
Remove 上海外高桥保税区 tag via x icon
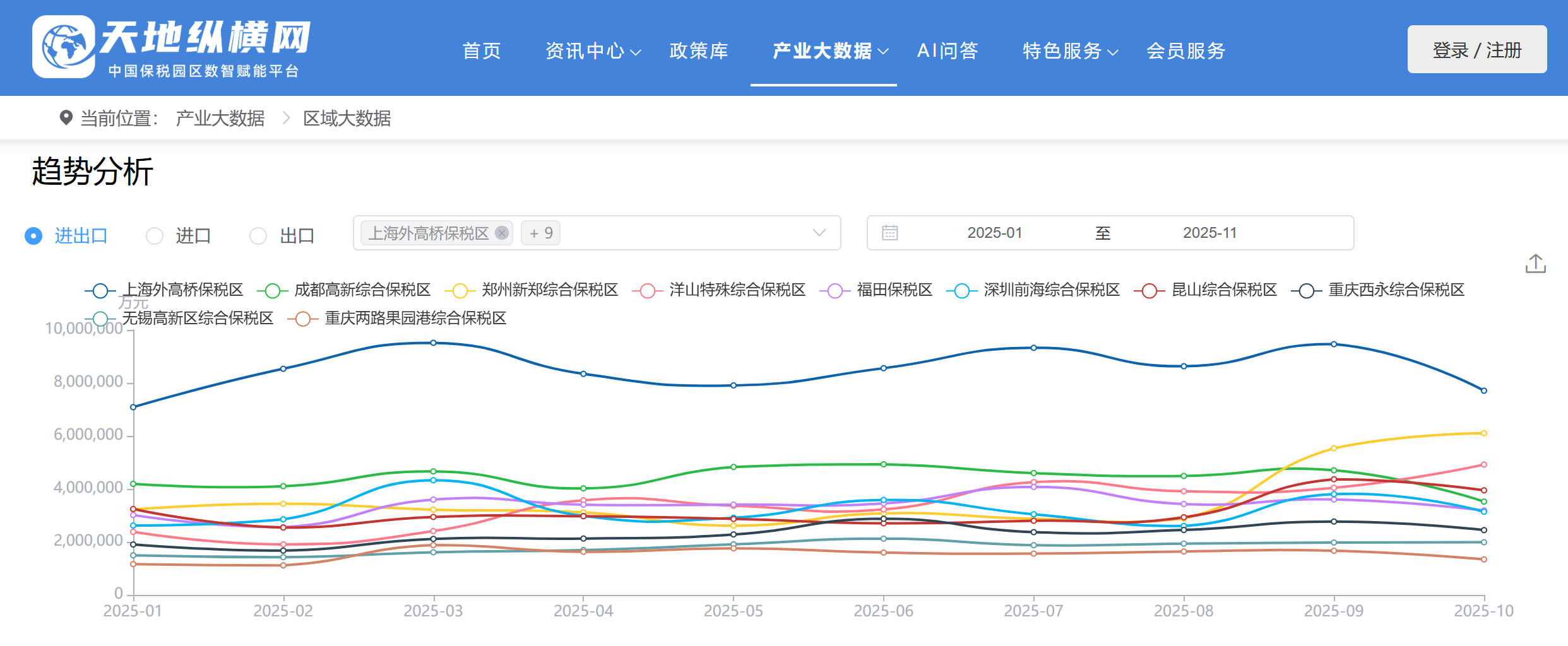click(502, 233)
